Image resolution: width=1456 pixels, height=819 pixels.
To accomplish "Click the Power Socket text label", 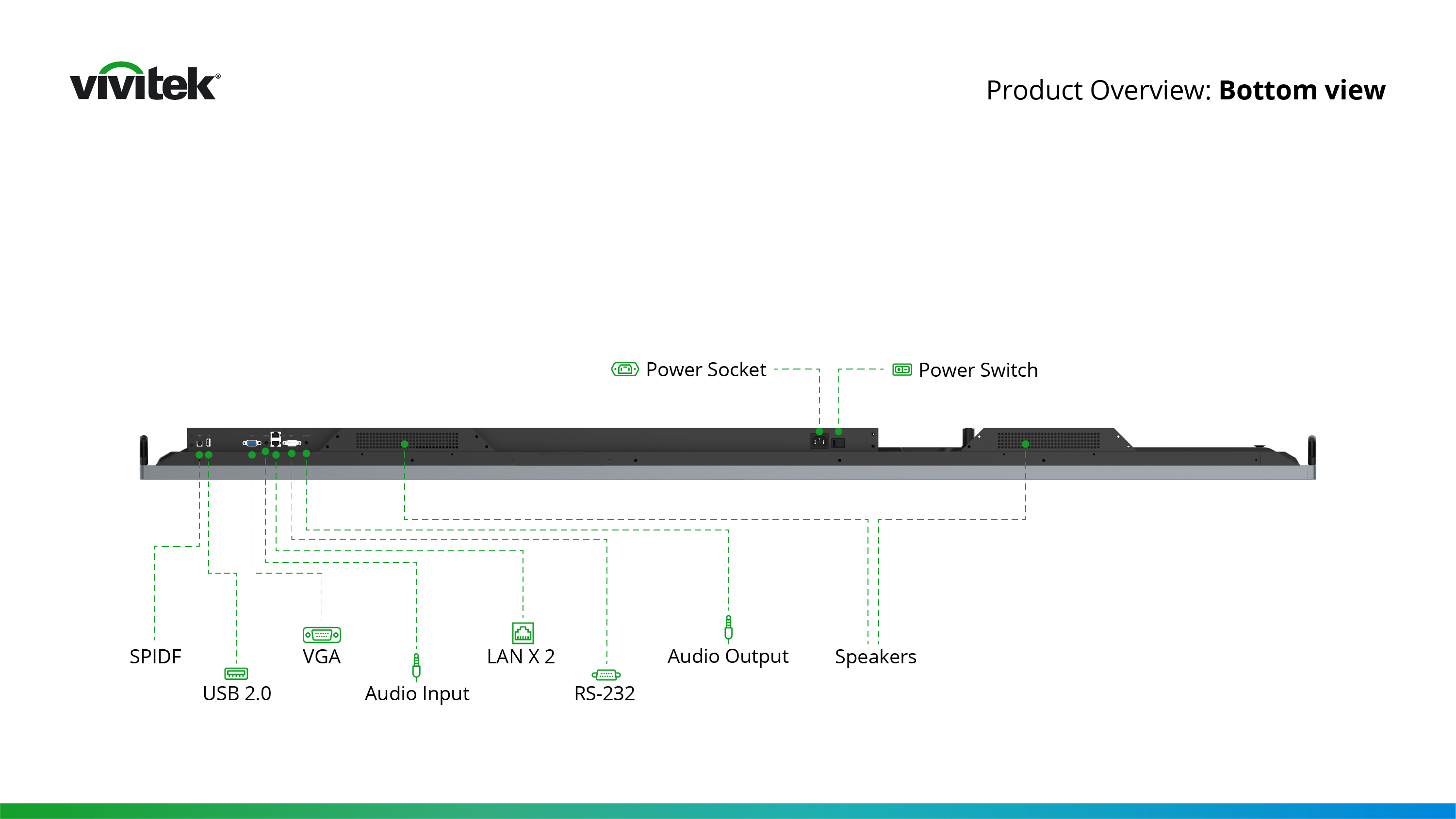I will click(706, 370).
